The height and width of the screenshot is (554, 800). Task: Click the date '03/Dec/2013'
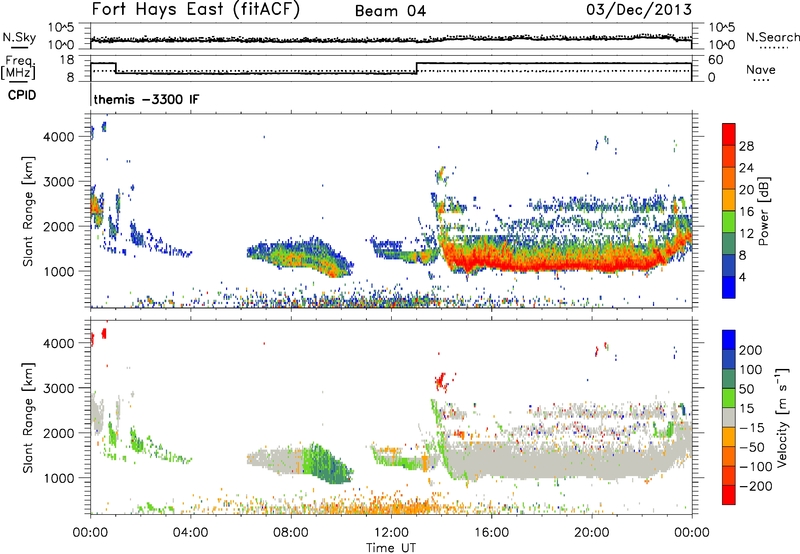639,9
